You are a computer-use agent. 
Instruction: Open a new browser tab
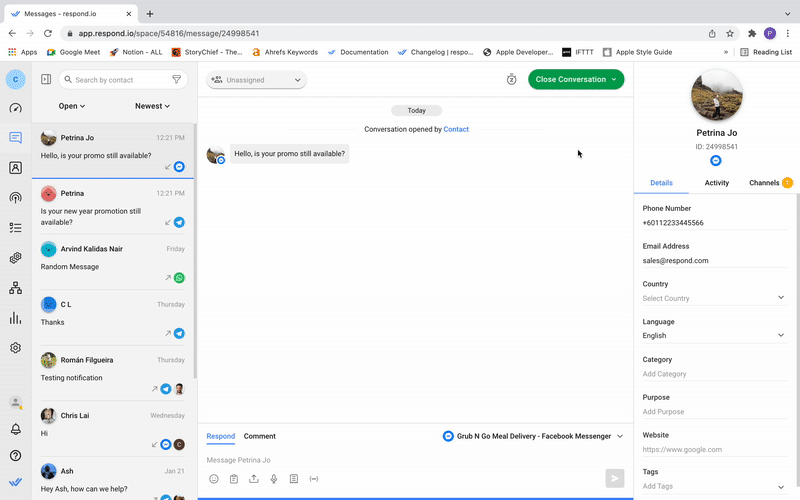(149, 14)
